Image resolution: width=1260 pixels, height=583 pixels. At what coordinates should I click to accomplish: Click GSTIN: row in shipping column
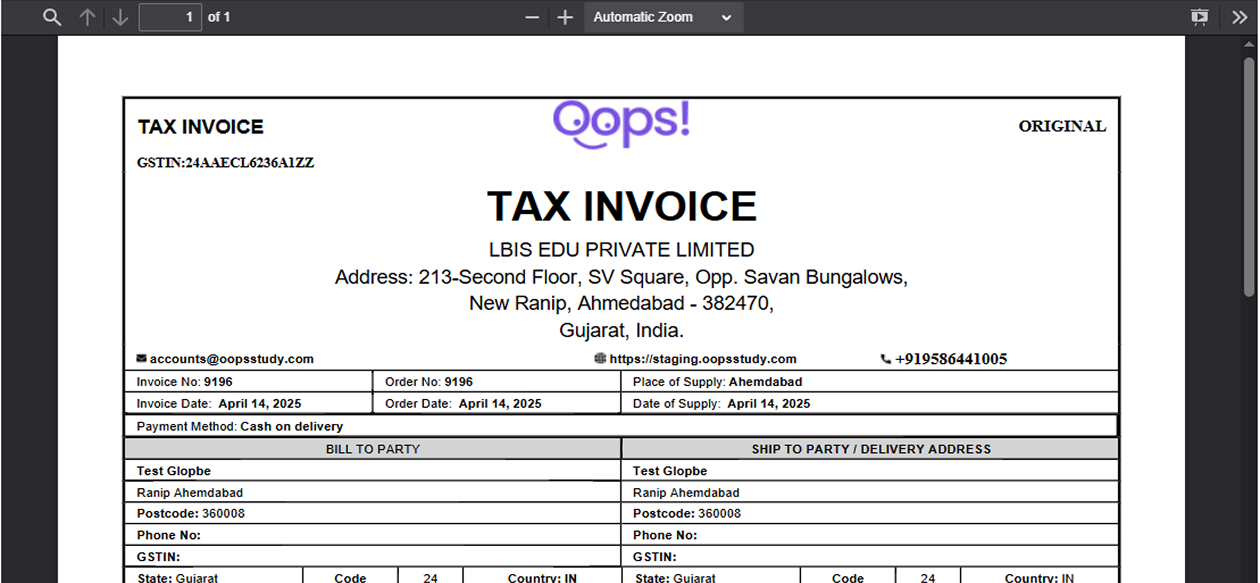point(871,557)
